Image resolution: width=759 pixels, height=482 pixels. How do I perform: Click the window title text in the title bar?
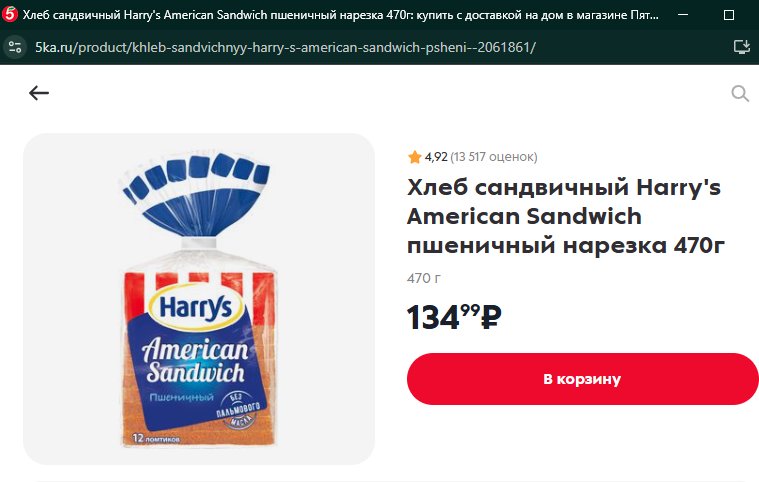pos(340,15)
